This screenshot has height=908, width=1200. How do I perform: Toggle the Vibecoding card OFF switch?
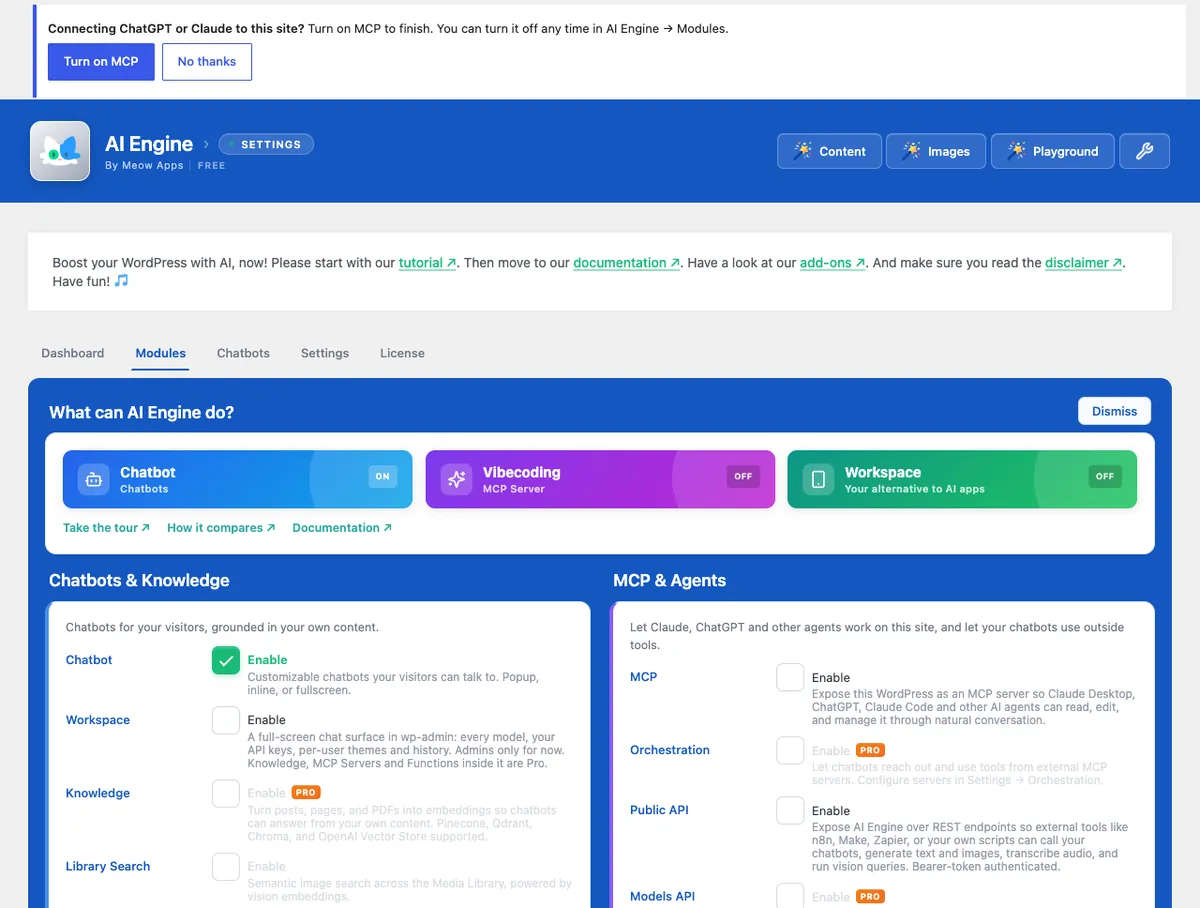[x=743, y=476]
